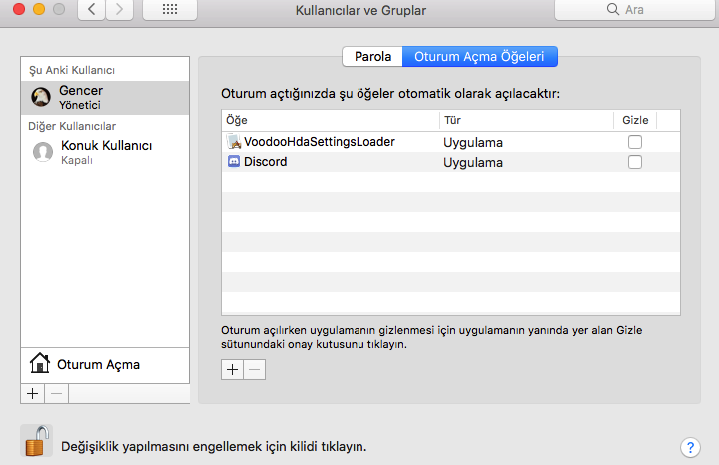Open the help question mark button
This screenshot has height=465, width=719.
(689, 447)
